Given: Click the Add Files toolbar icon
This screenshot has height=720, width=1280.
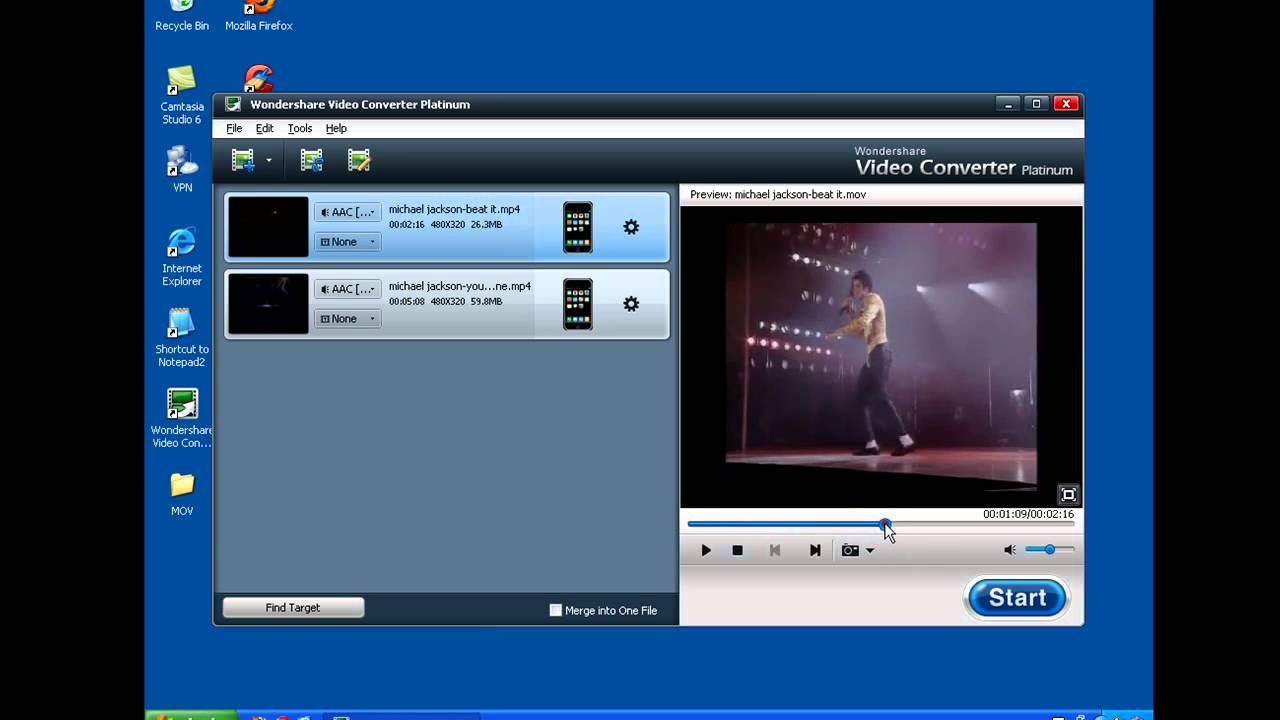Looking at the screenshot, I should tap(243, 160).
